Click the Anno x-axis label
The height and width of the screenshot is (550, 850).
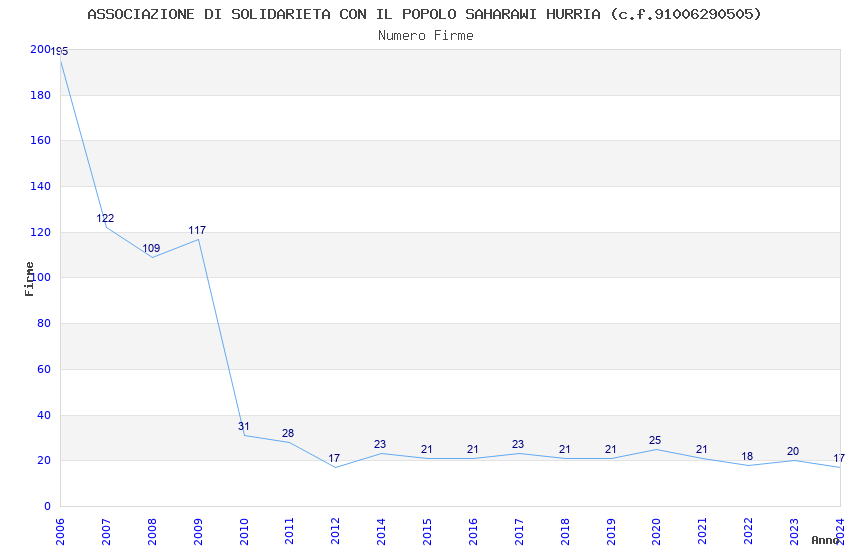tap(825, 540)
